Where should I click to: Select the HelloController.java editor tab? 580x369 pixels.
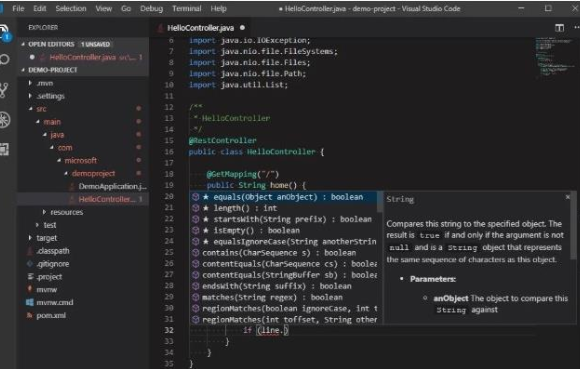pos(200,28)
